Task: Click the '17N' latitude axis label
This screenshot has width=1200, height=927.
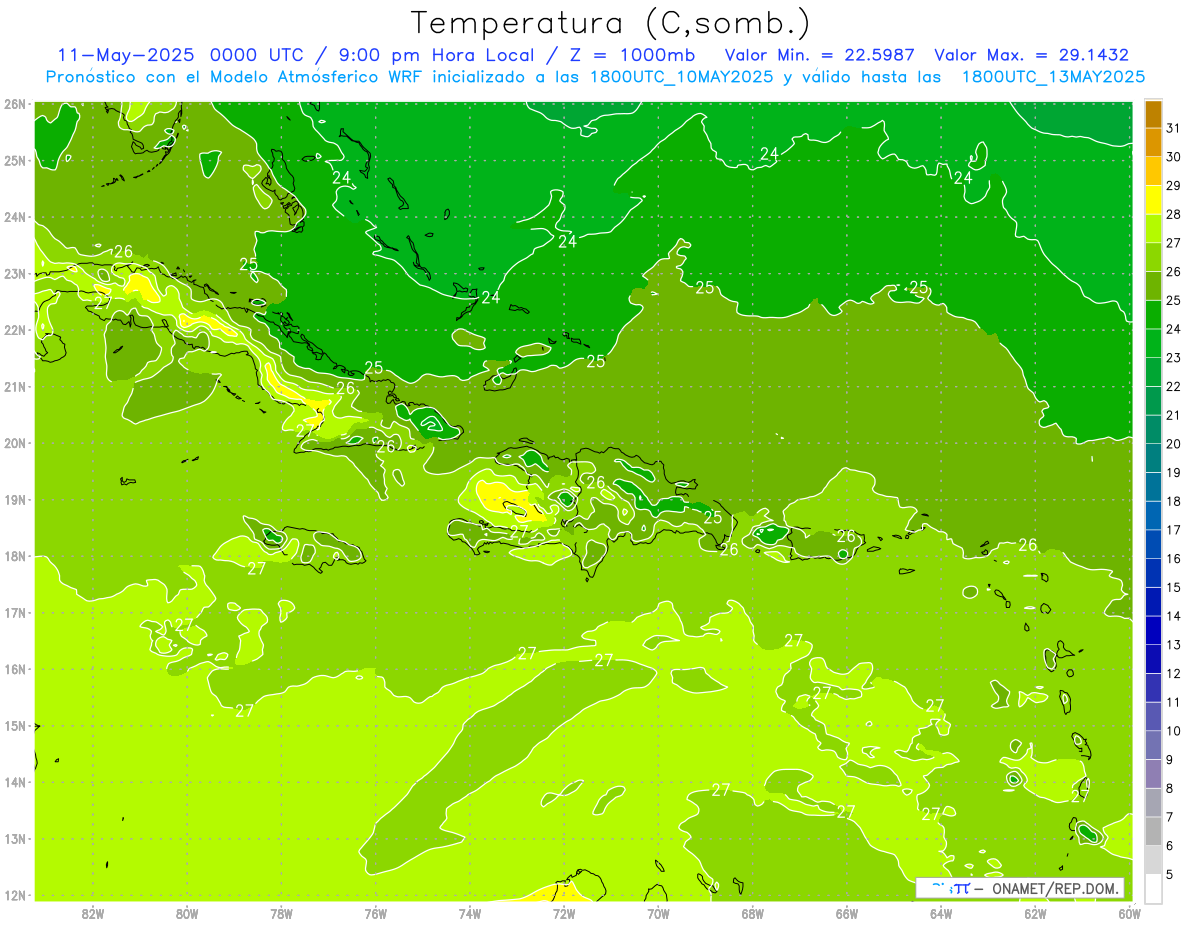Action: 15,613
